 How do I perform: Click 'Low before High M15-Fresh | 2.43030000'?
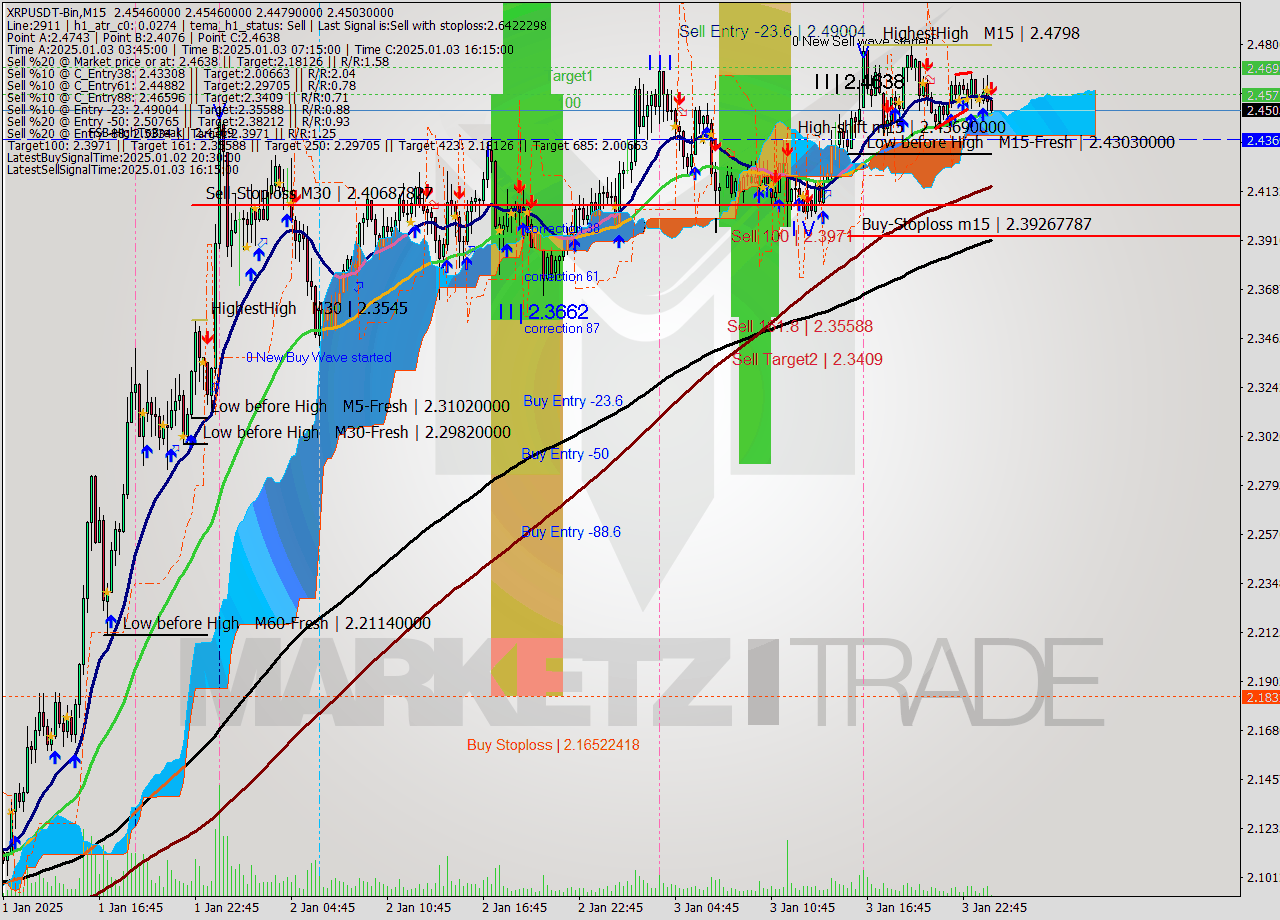[1020, 142]
